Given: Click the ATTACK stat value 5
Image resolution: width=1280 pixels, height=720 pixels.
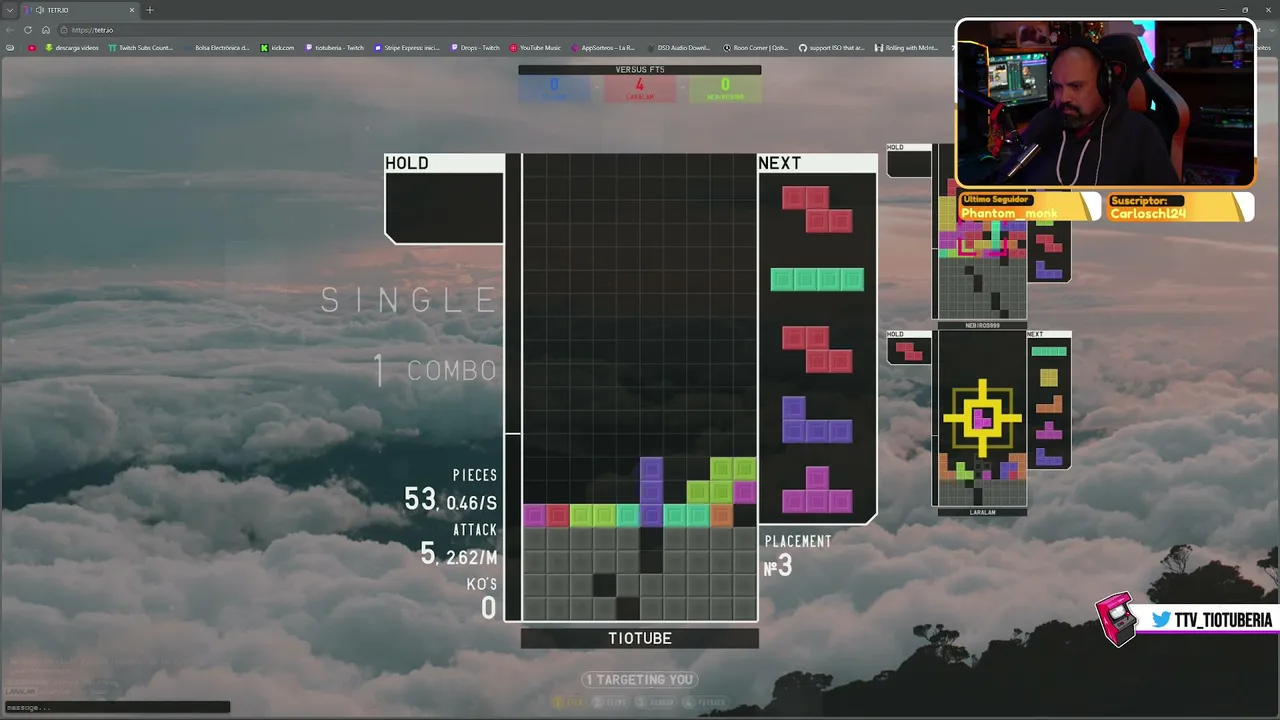Looking at the screenshot, I should [x=428, y=553].
